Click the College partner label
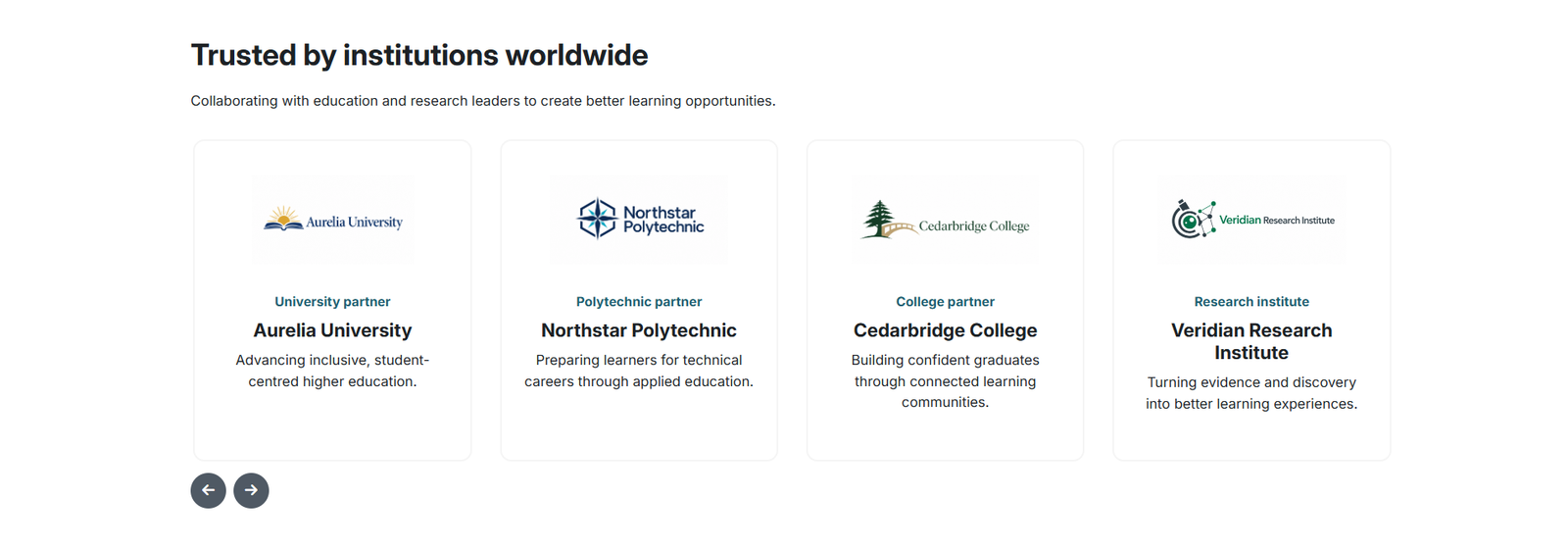Screen dimensions: 1568x548 click(x=946, y=302)
